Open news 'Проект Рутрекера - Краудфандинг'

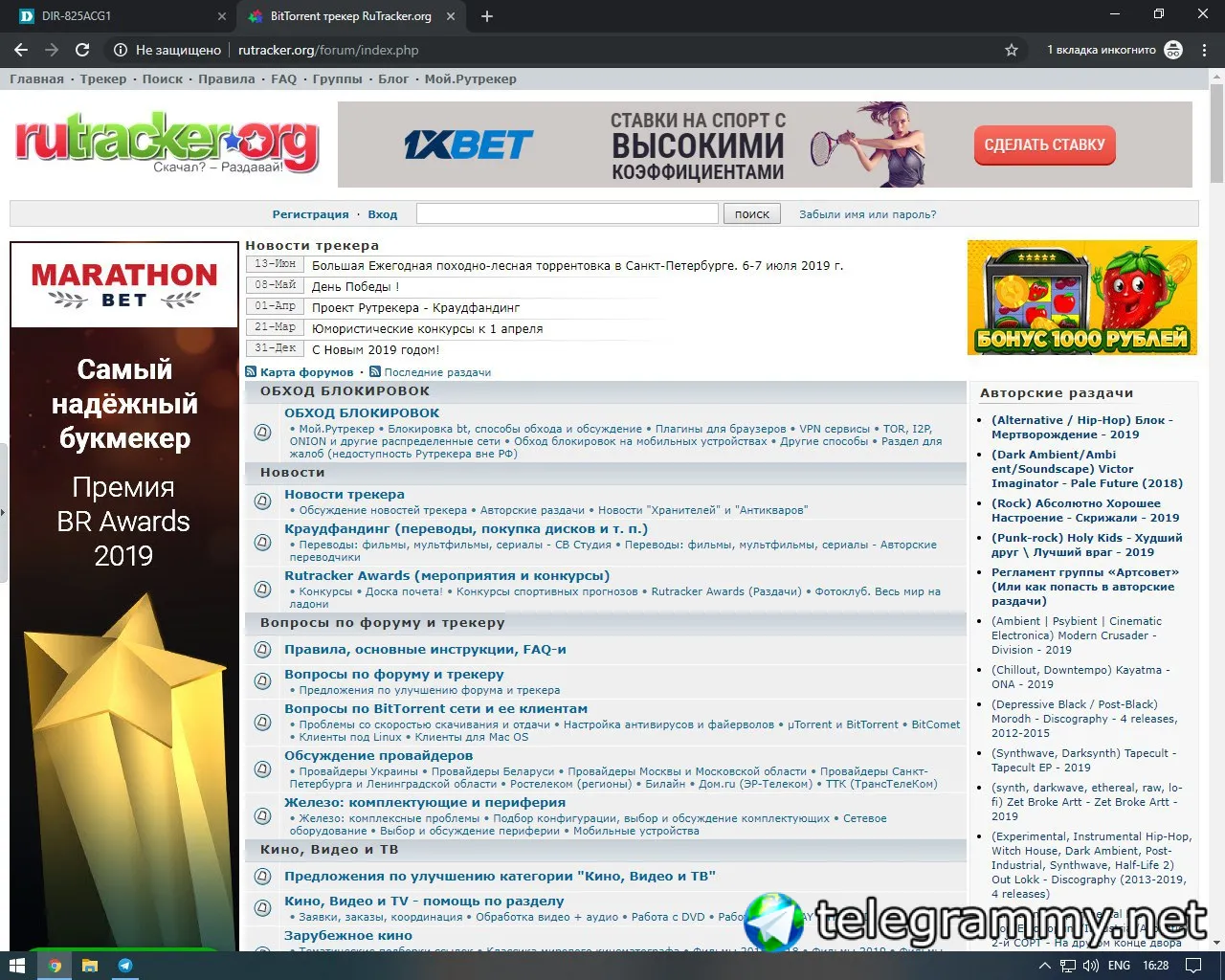pos(416,307)
